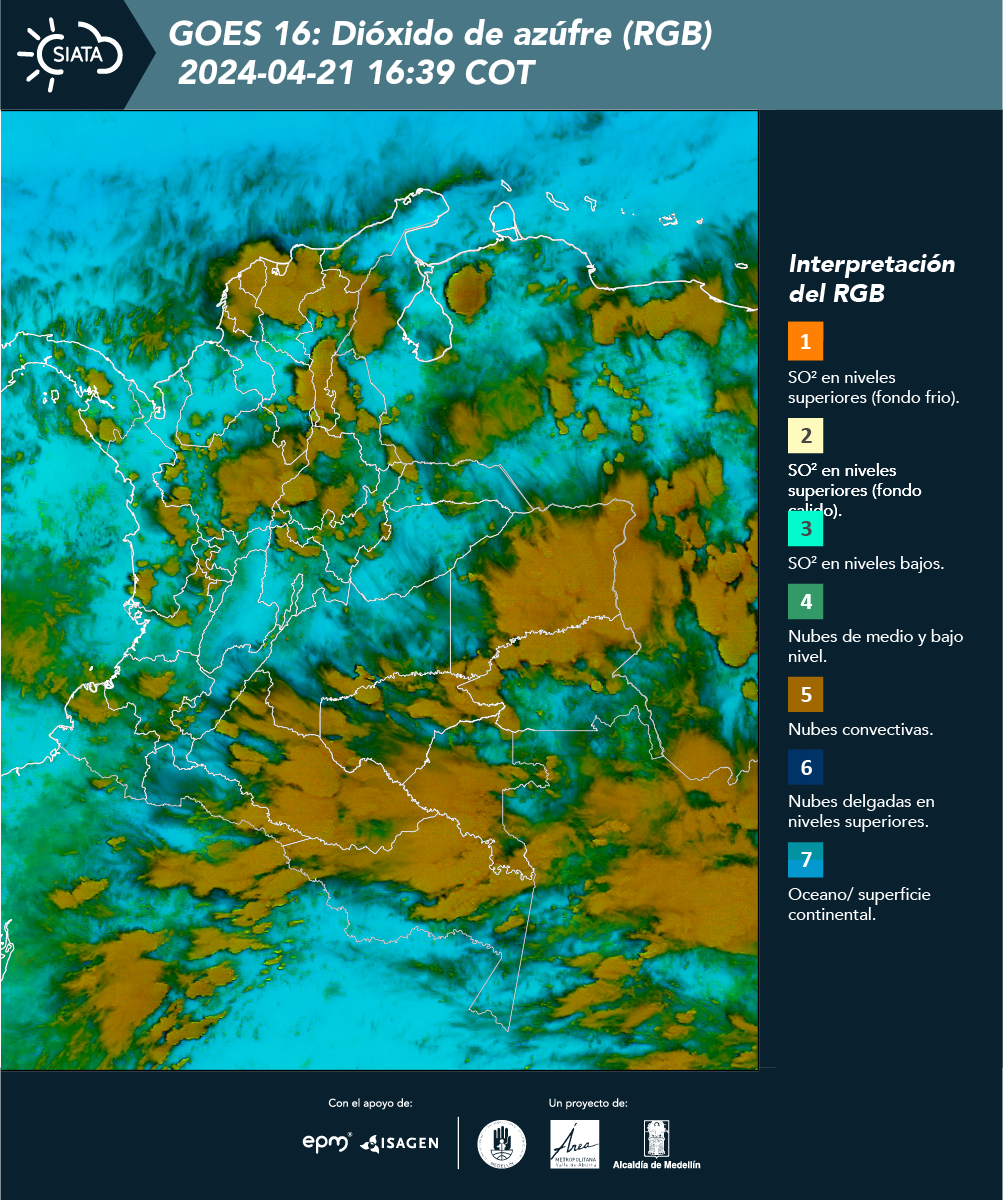Image resolution: width=1003 pixels, height=1200 pixels.
Task: Click the "Interpretación del RGB" legend heading
Action: pyautogui.click(x=872, y=279)
